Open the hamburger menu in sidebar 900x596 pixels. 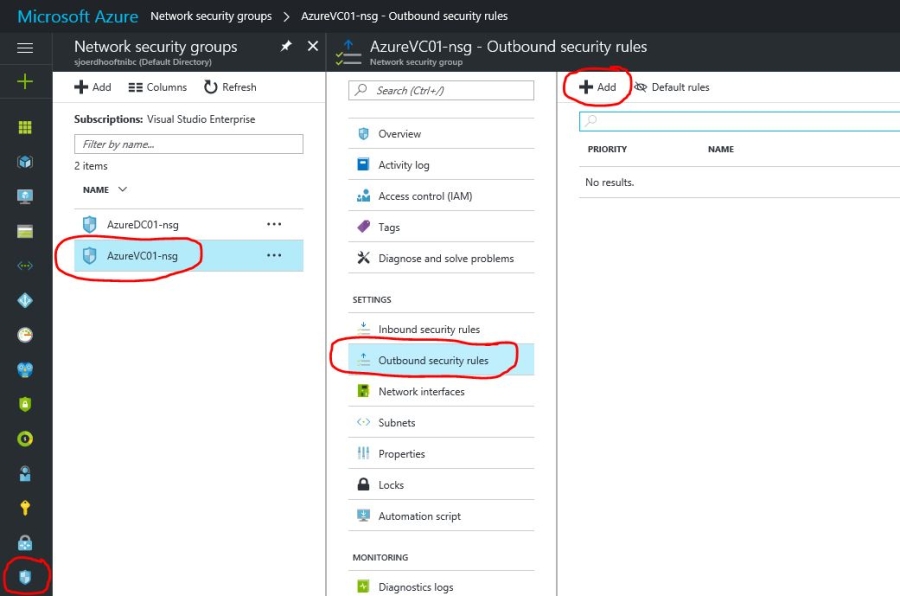click(x=25, y=48)
